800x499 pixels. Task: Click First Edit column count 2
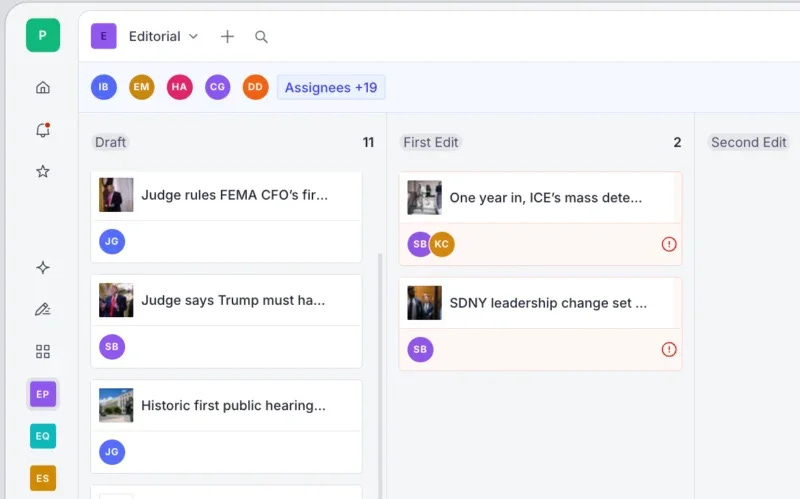677,142
